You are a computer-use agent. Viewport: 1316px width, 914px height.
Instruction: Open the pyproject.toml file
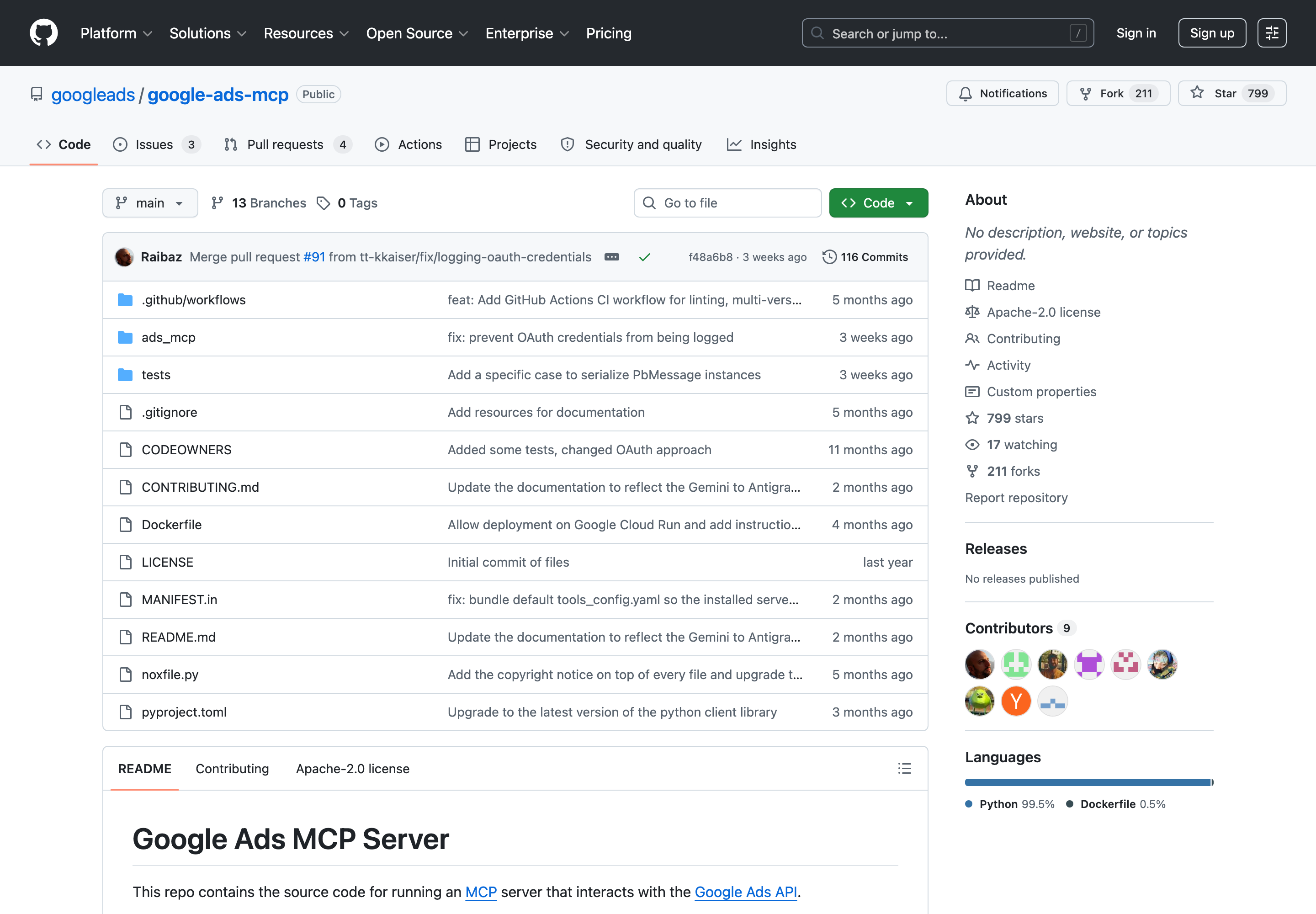[x=184, y=712]
